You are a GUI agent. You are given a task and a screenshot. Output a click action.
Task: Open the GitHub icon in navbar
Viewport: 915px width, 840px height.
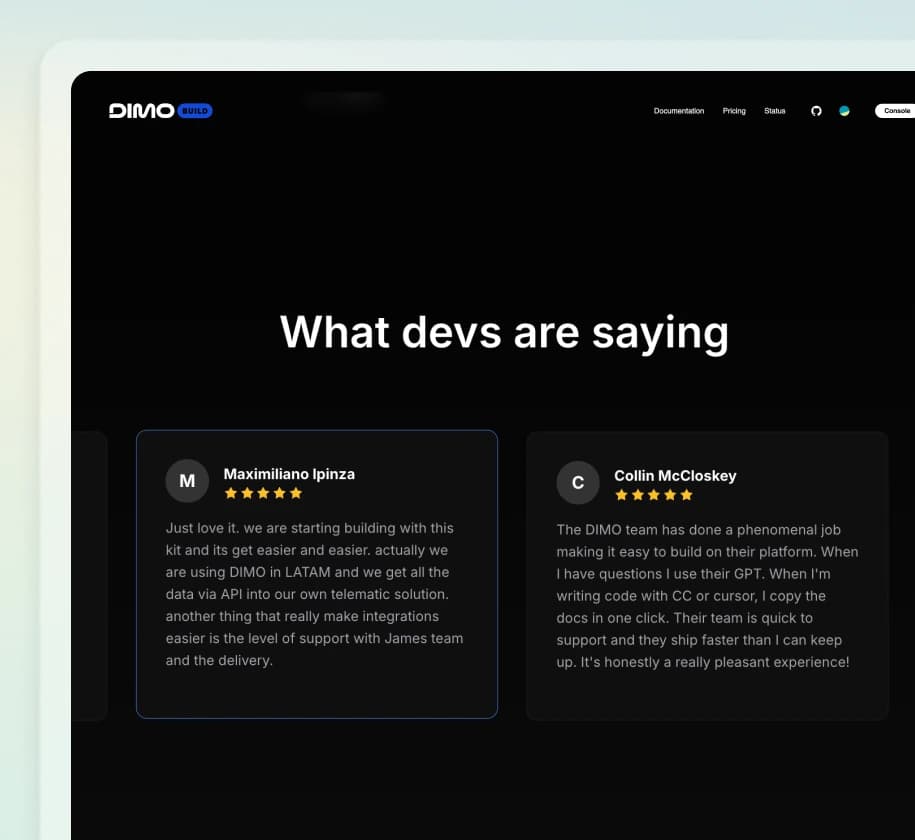[x=816, y=111]
